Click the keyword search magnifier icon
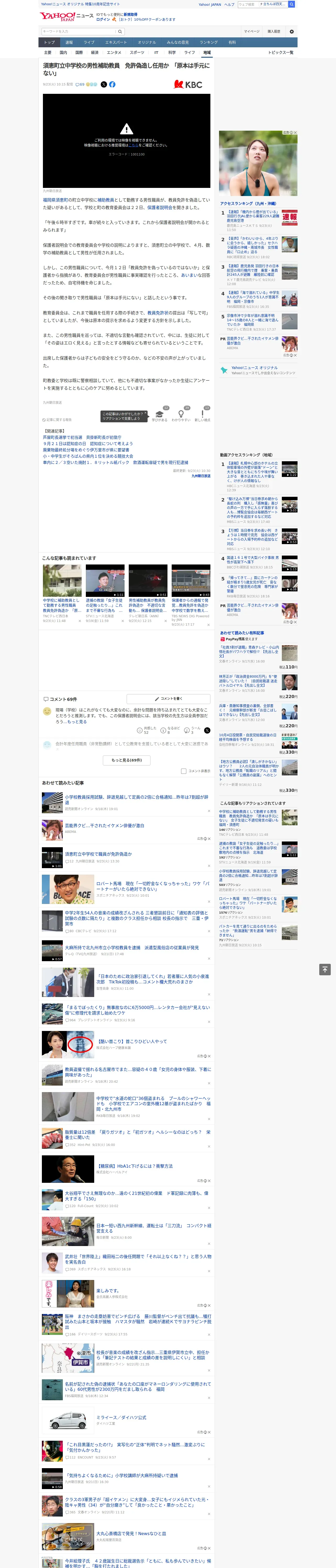 120,31
